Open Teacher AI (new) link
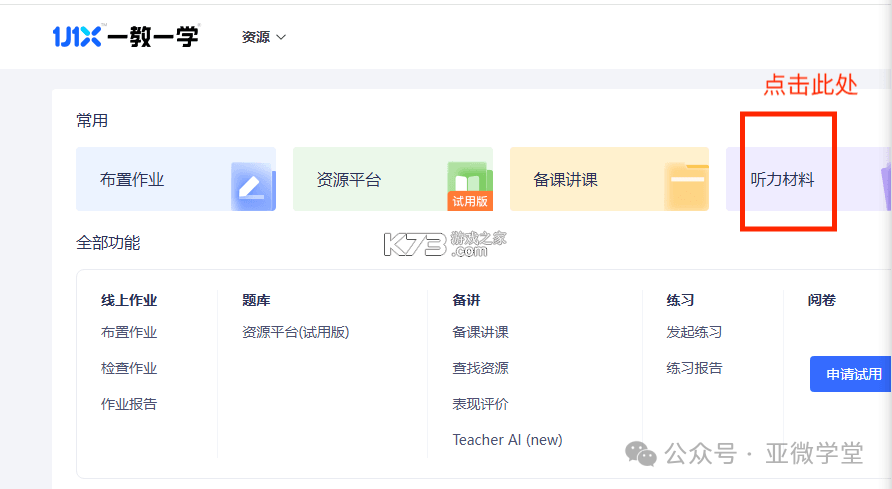This screenshot has width=892, height=489. (x=507, y=440)
